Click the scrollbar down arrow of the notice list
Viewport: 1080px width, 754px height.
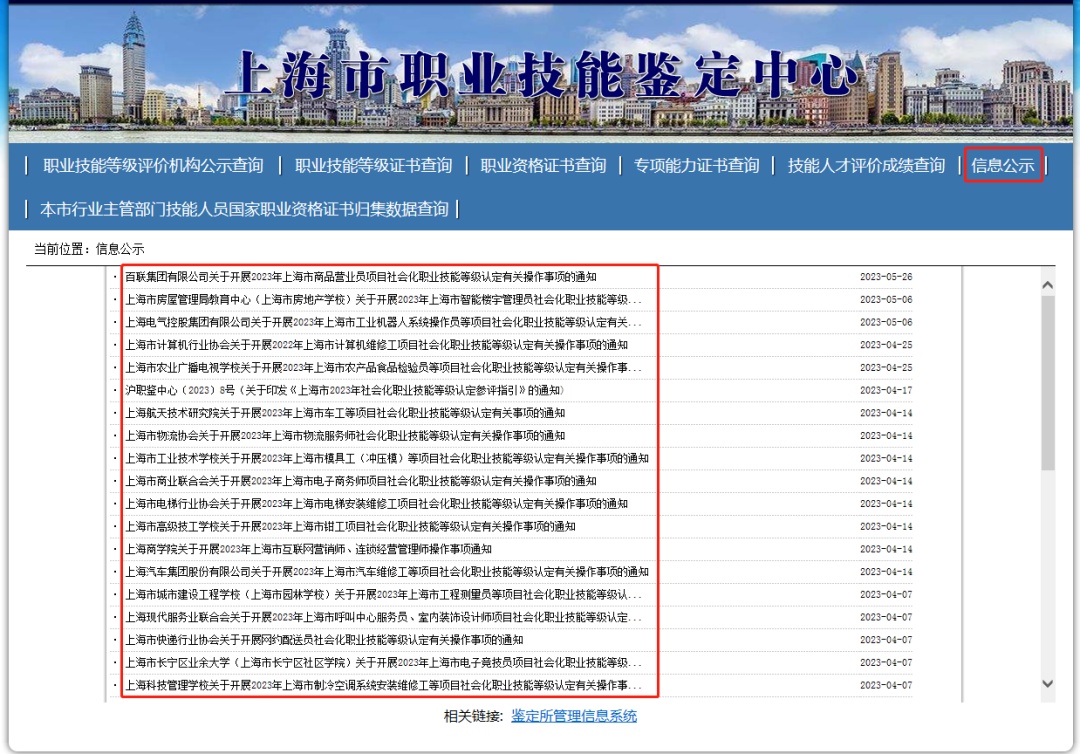point(1047,683)
